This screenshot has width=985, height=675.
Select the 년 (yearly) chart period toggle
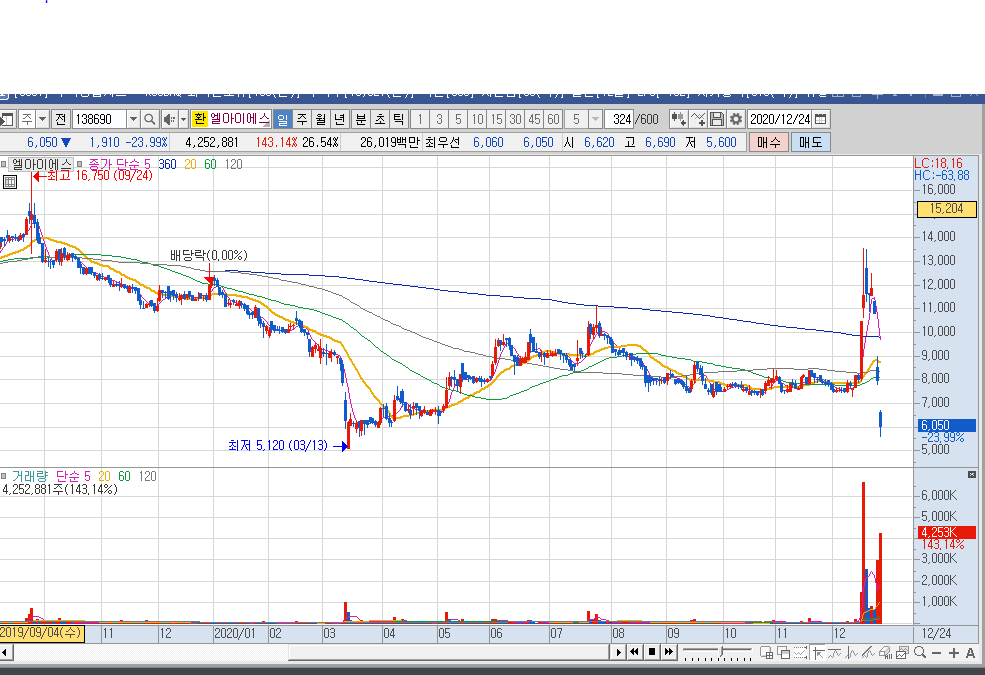tap(339, 119)
